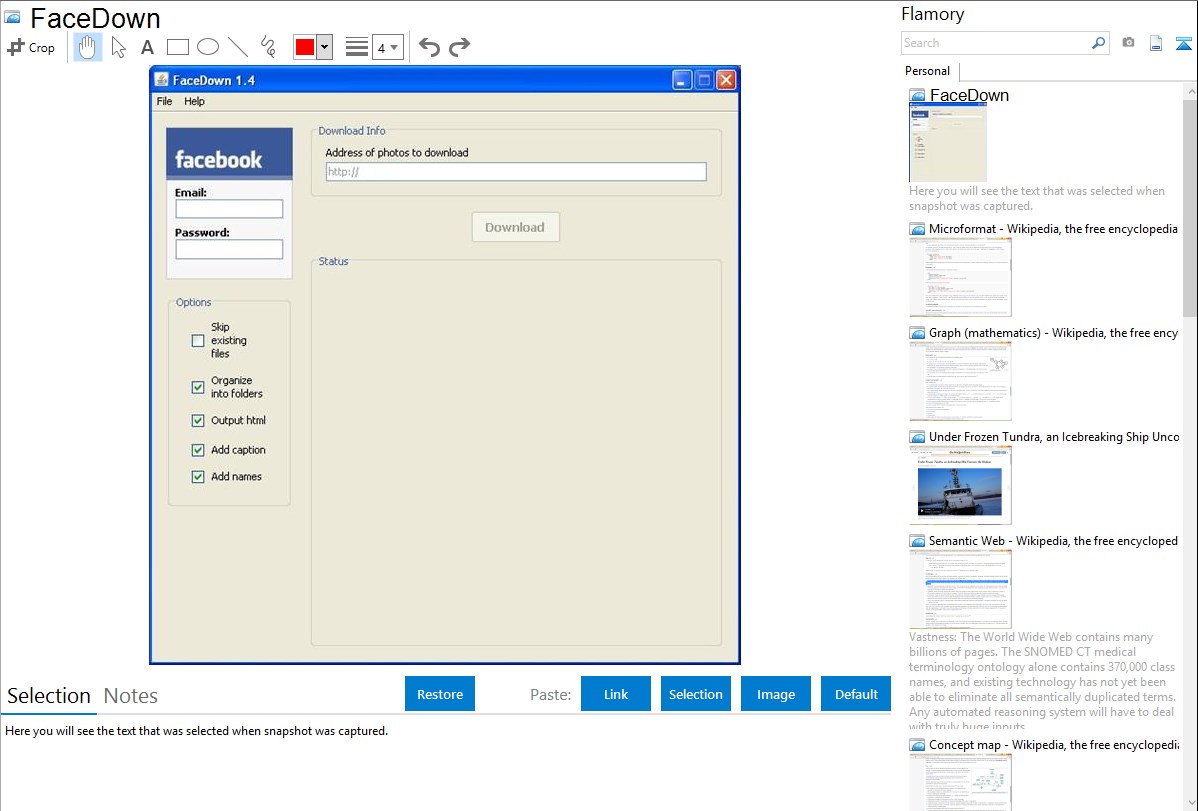
Task: Undo the last annotation
Action: coord(429,47)
